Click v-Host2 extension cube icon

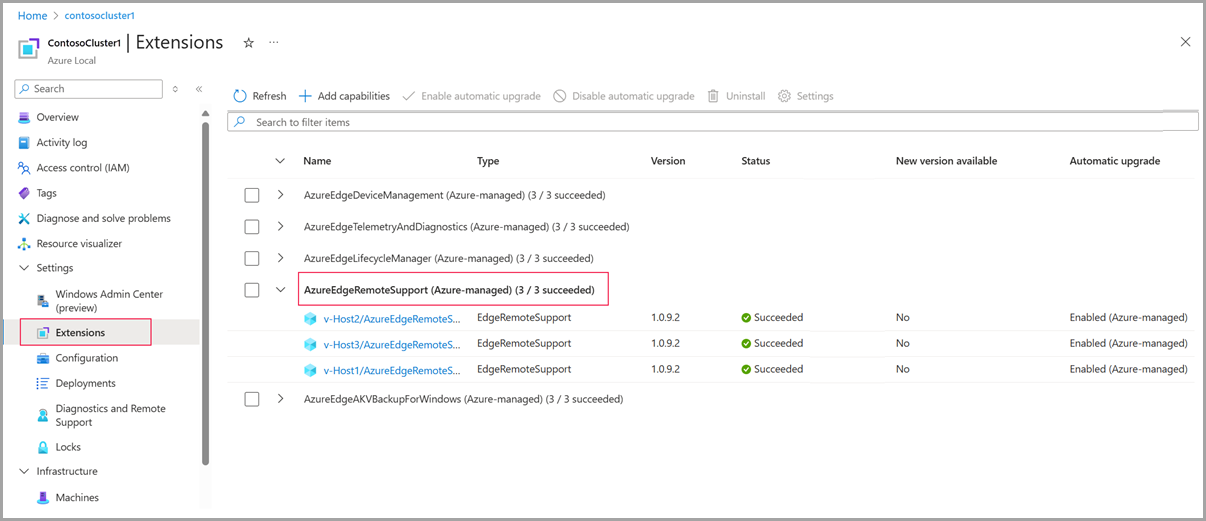[x=310, y=318]
